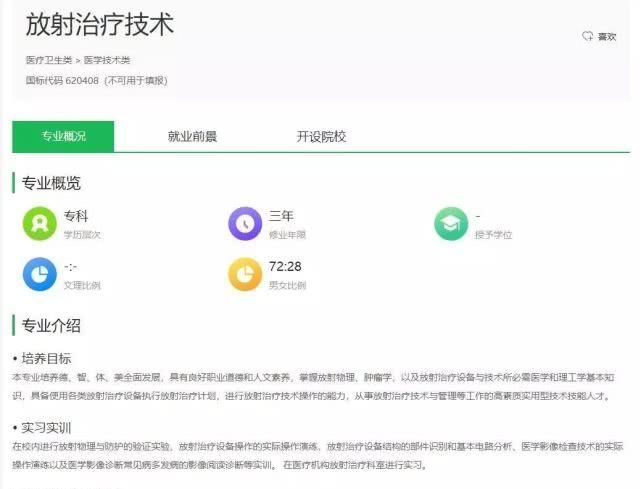
Task: Click the 喜欢 like label
Action: click(607, 37)
